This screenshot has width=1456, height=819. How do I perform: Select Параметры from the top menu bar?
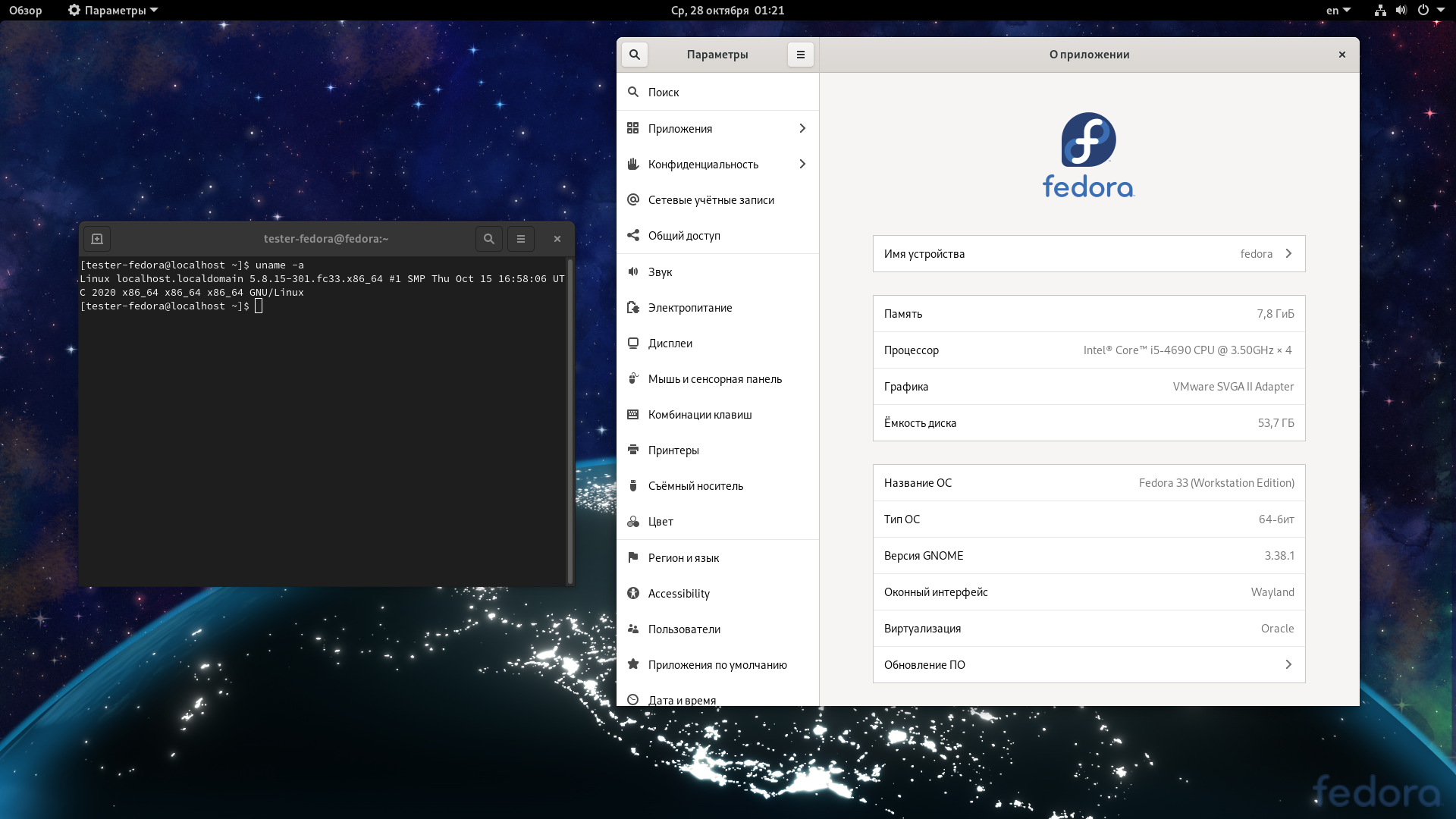[114, 10]
